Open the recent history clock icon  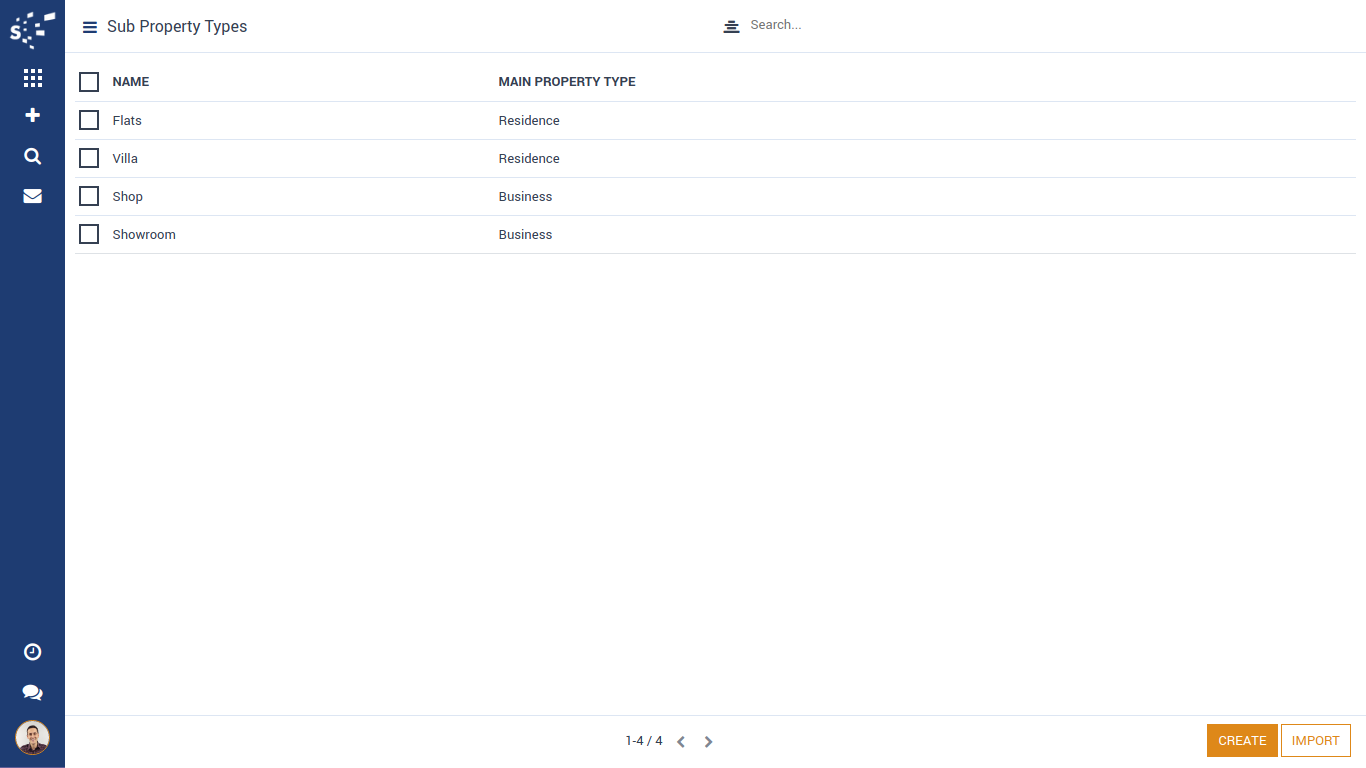pyautogui.click(x=32, y=652)
